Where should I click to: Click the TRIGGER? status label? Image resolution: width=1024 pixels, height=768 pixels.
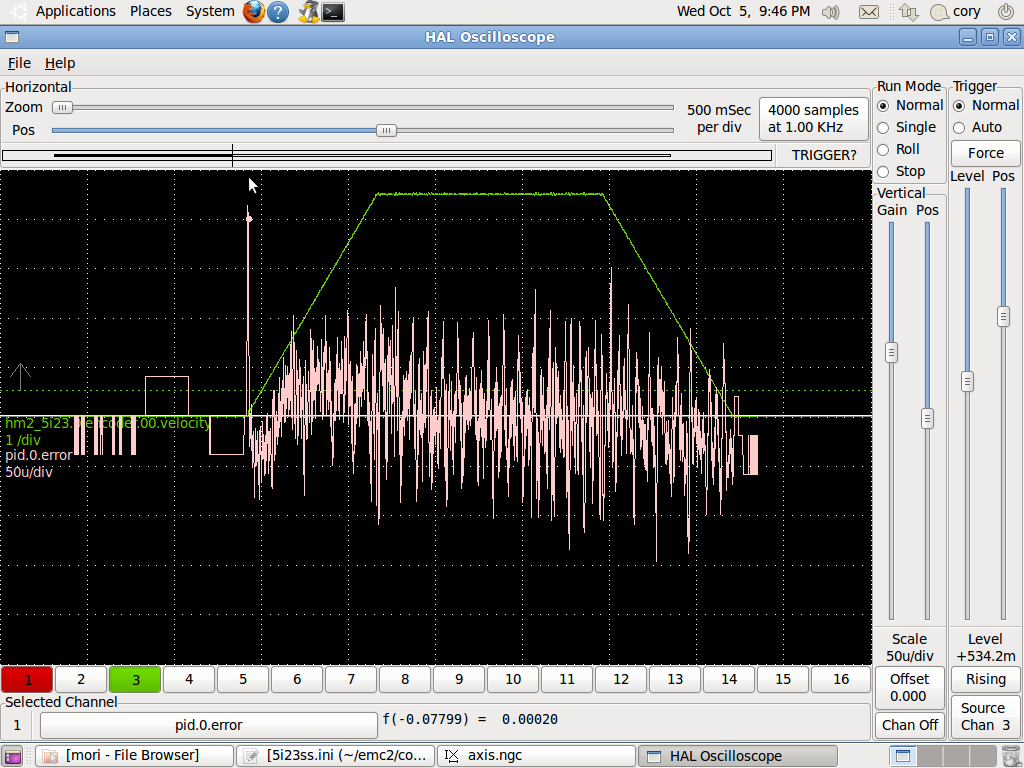click(x=824, y=155)
